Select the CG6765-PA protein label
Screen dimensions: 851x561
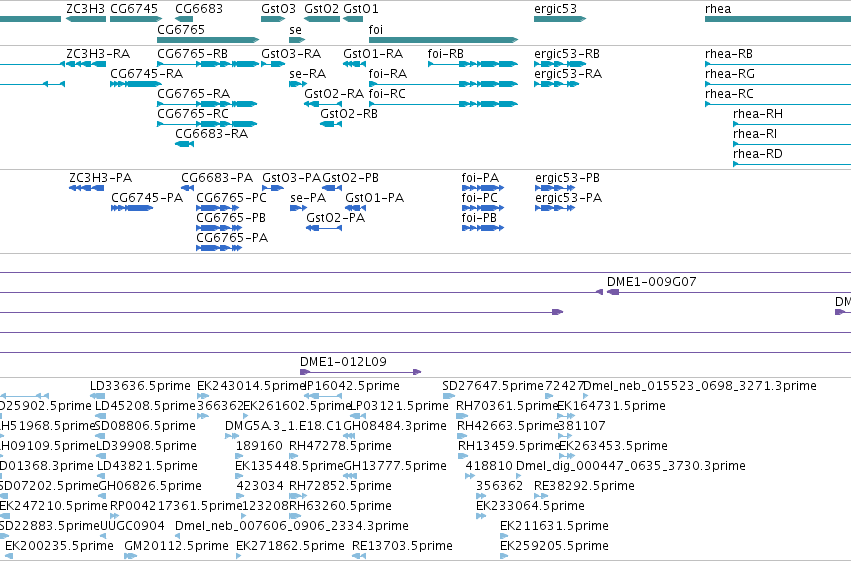pyautogui.click(x=232, y=238)
